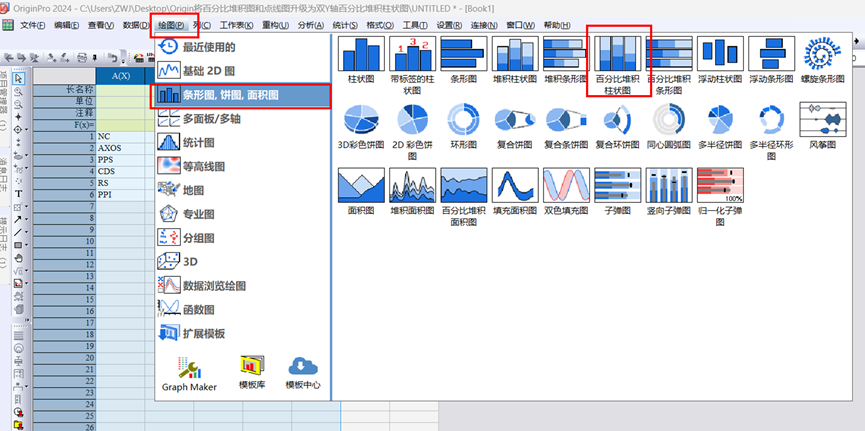Select the 多半径饼图 multi-radius pie
The height and width of the screenshot is (431, 865).
pyautogui.click(x=720, y=126)
